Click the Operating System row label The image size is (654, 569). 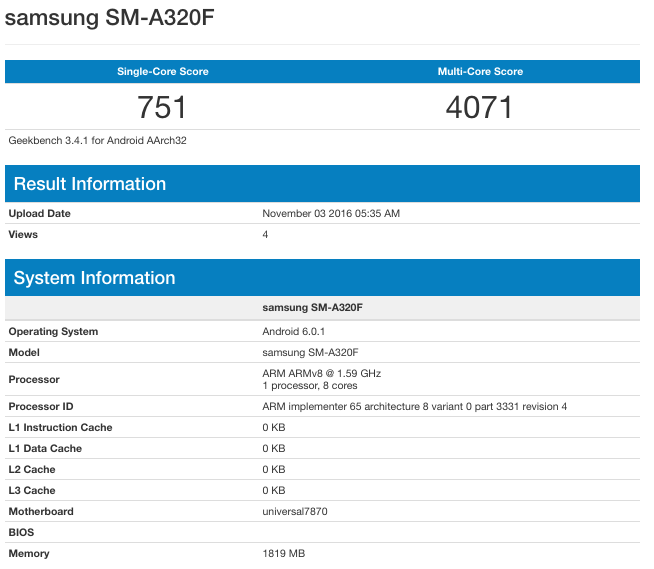coord(53,332)
